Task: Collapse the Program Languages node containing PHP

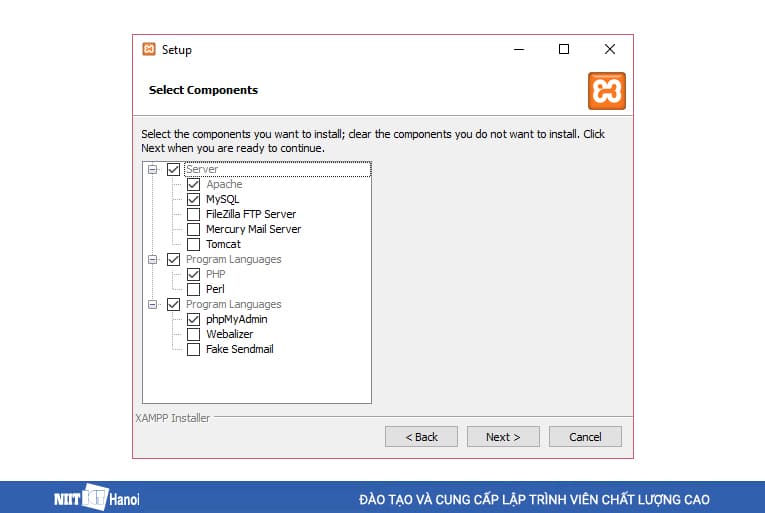Action: (x=153, y=259)
